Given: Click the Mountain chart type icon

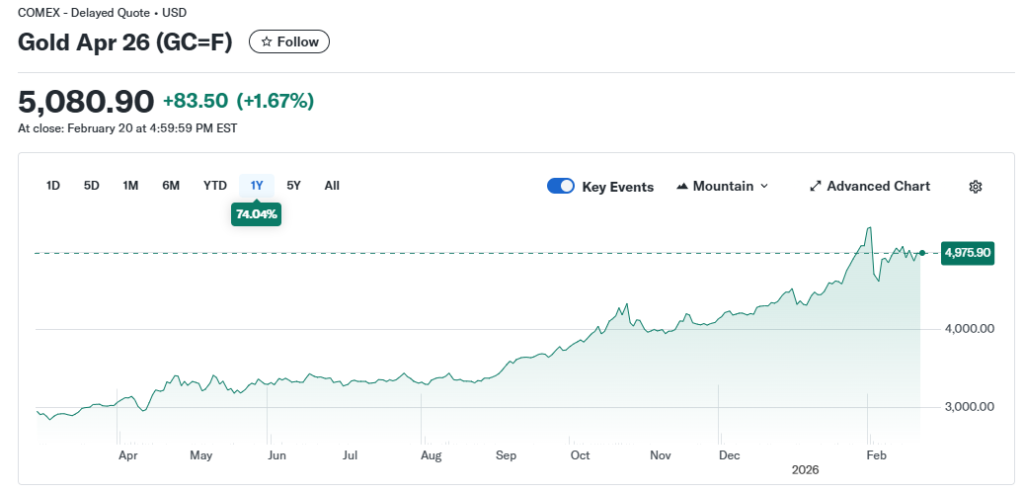Looking at the screenshot, I should point(683,186).
